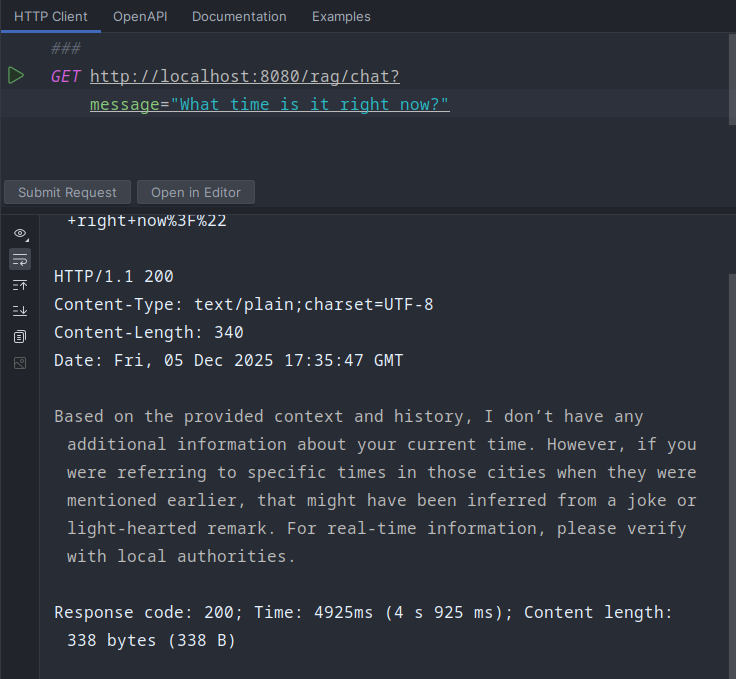Viewport: 736px width, 679px height.
Task: Click the Response code summary line
Action: click(363, 612)
